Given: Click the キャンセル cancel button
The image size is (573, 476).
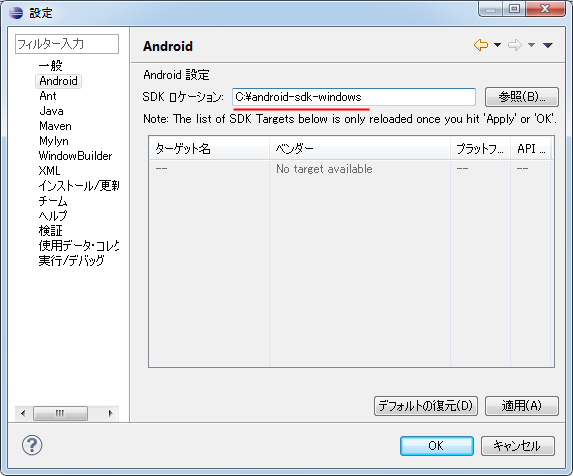Looking at the screenshot, I should [x=517, y=446].
